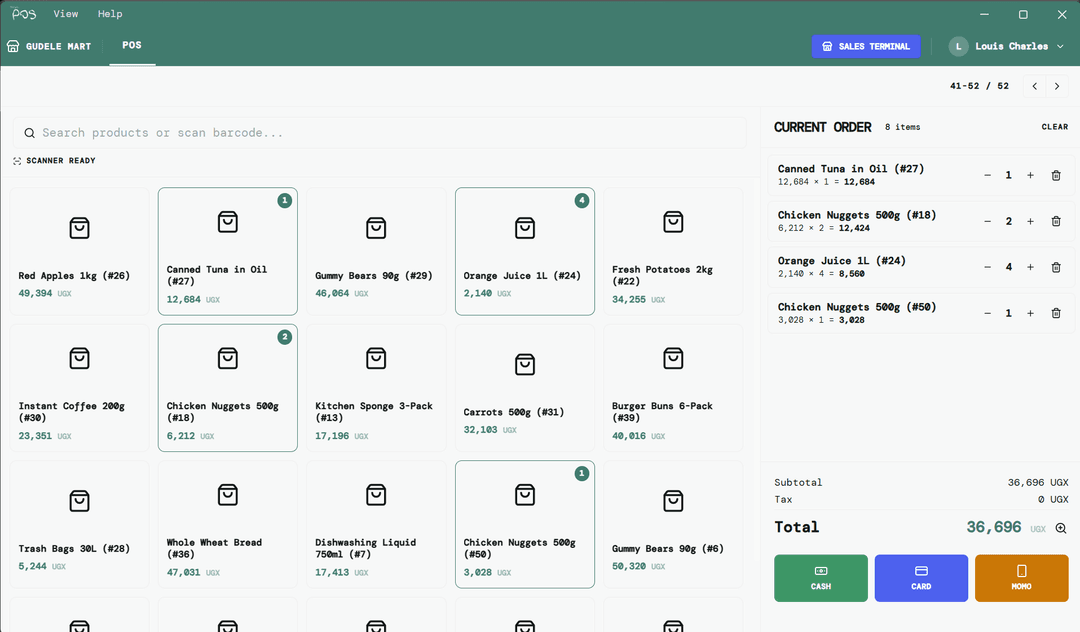
Task: Click the user avatar L
Action: tap(958, 46)
